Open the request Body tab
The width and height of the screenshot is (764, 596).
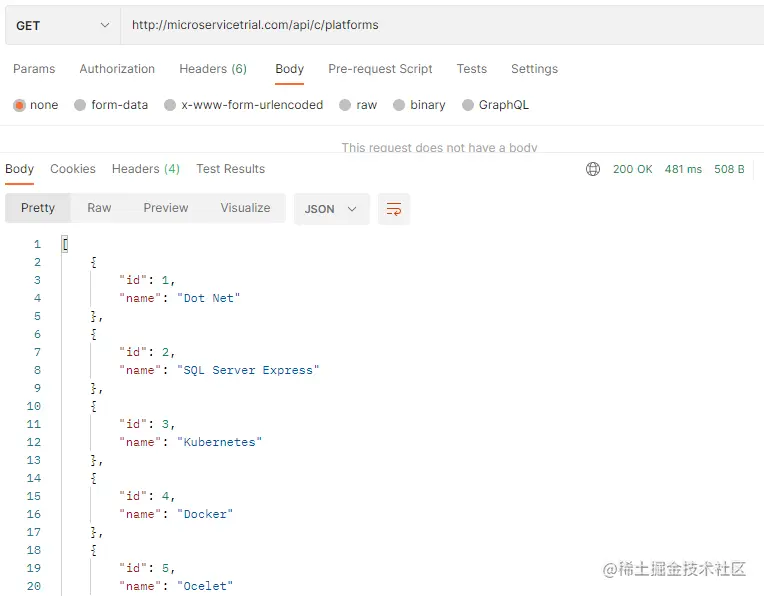point(289,69)
